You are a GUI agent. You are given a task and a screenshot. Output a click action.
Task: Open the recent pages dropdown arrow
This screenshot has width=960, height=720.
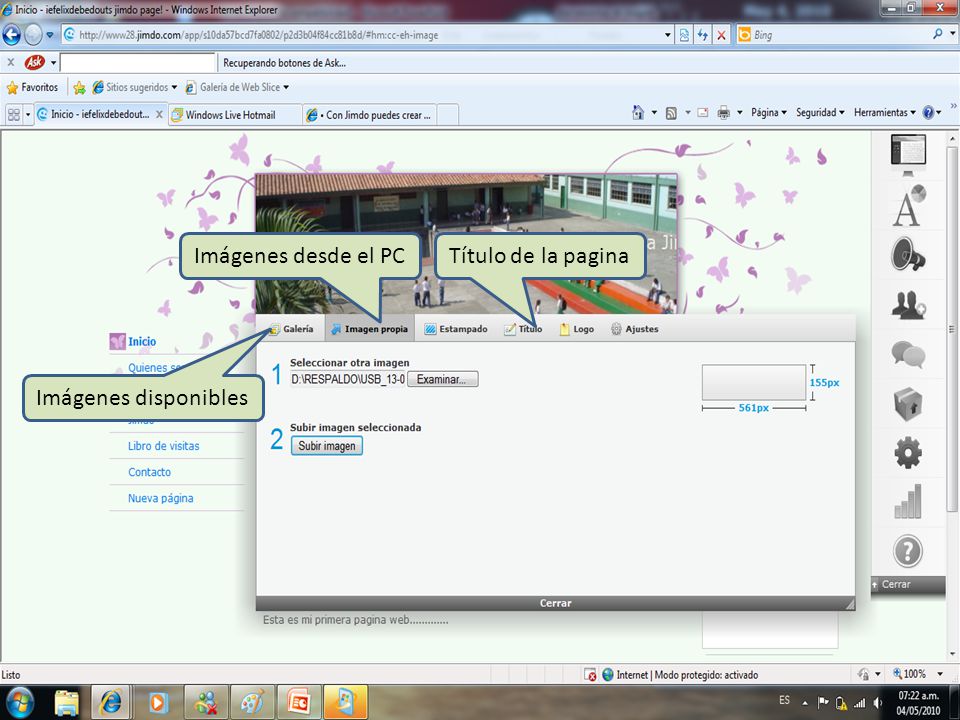(x=50, y=35)
